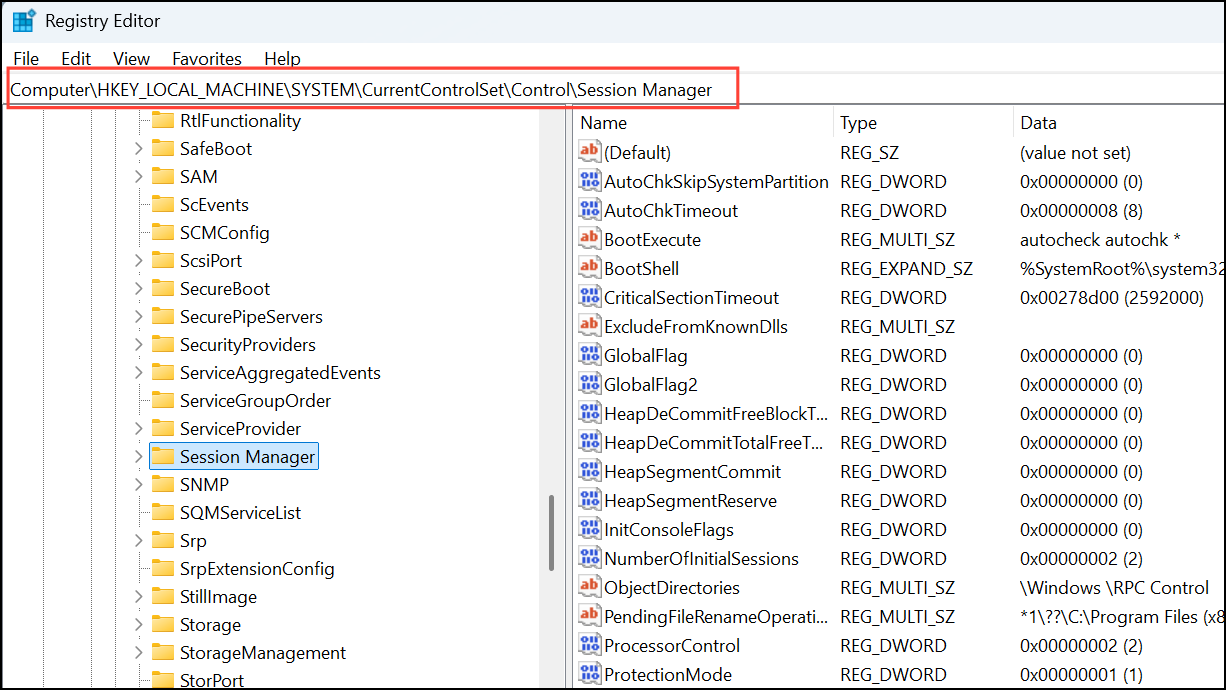Expand the SNMP key
Viewport: 1226px width, 690px height.
coord(138,485)
